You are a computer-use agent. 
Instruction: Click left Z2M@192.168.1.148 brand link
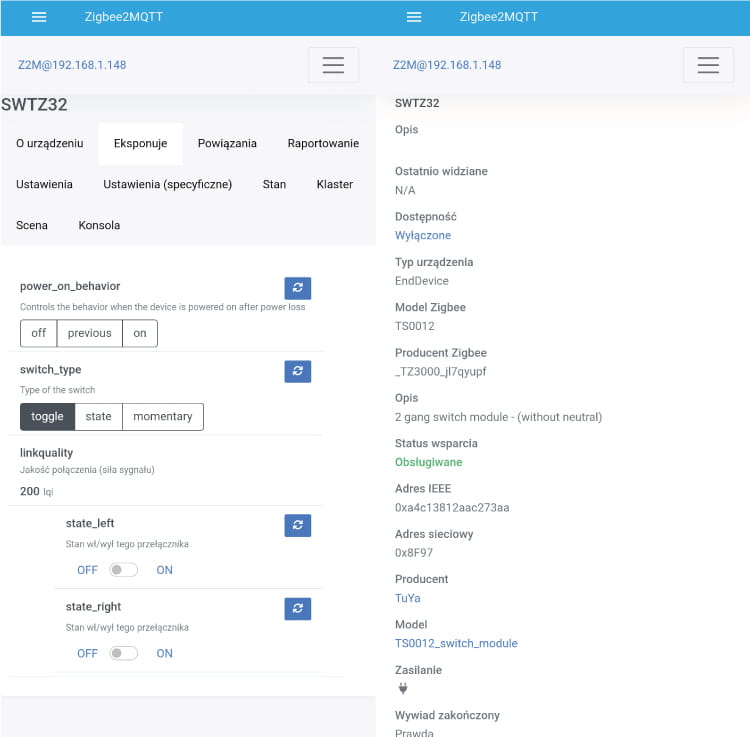[72, 65]
